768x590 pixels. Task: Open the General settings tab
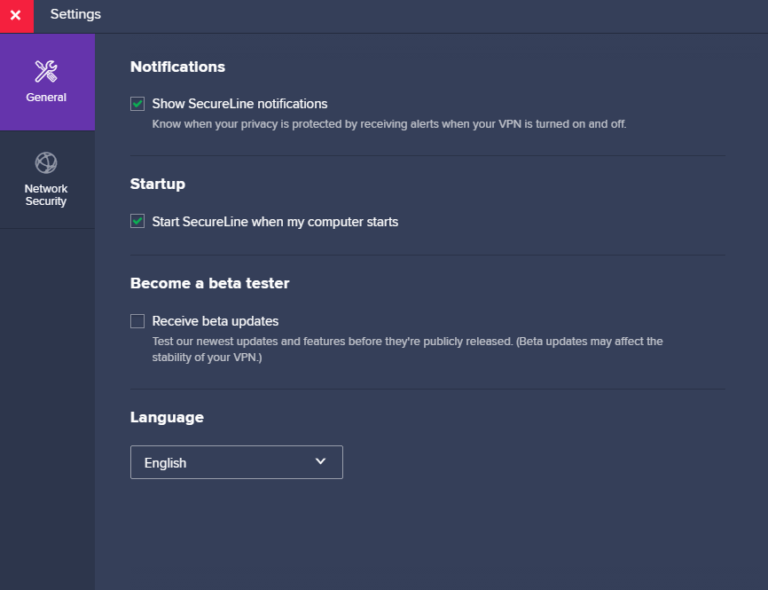point(47,82)
